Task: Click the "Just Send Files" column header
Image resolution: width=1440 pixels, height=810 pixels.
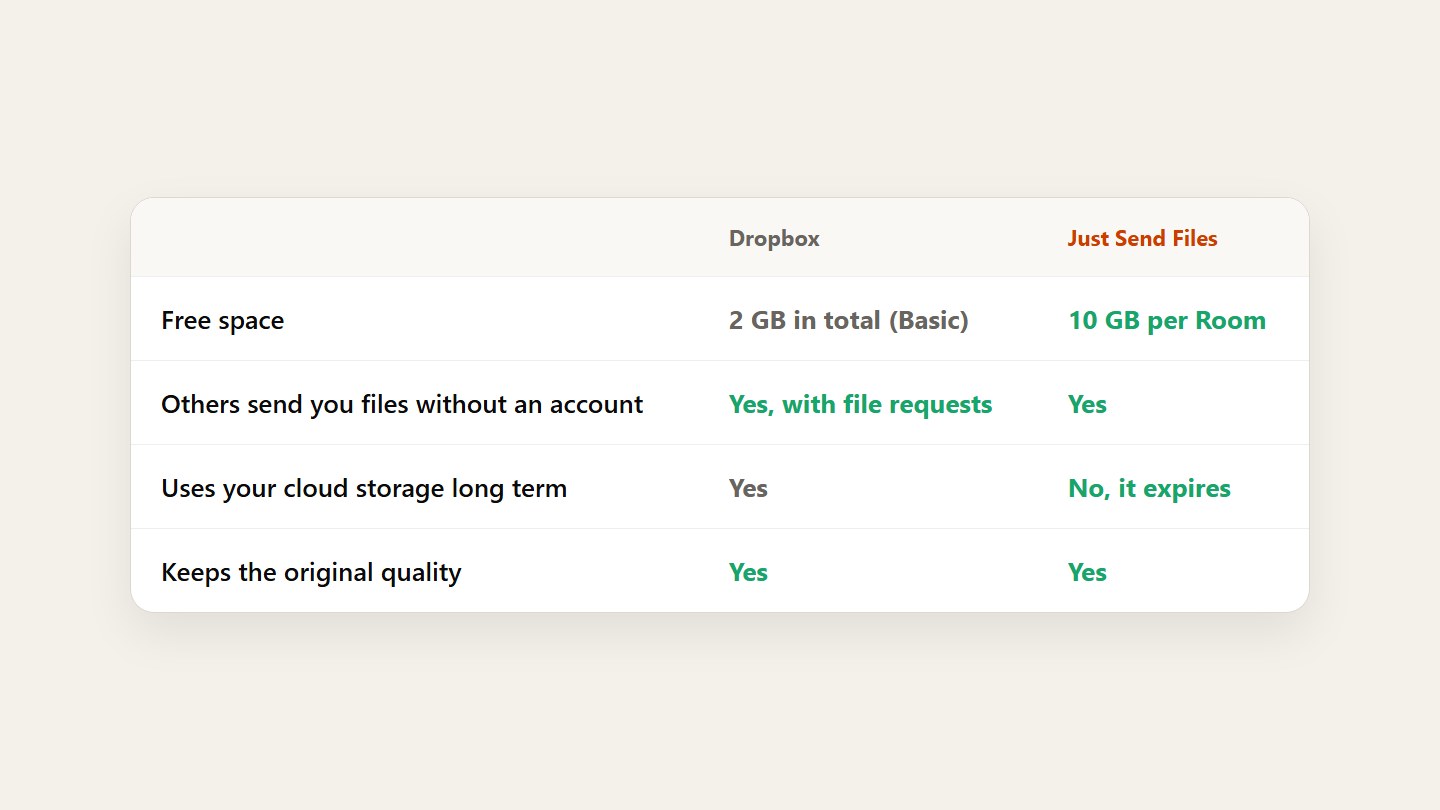Action: pyautogui.click(x=1142, y=238)
